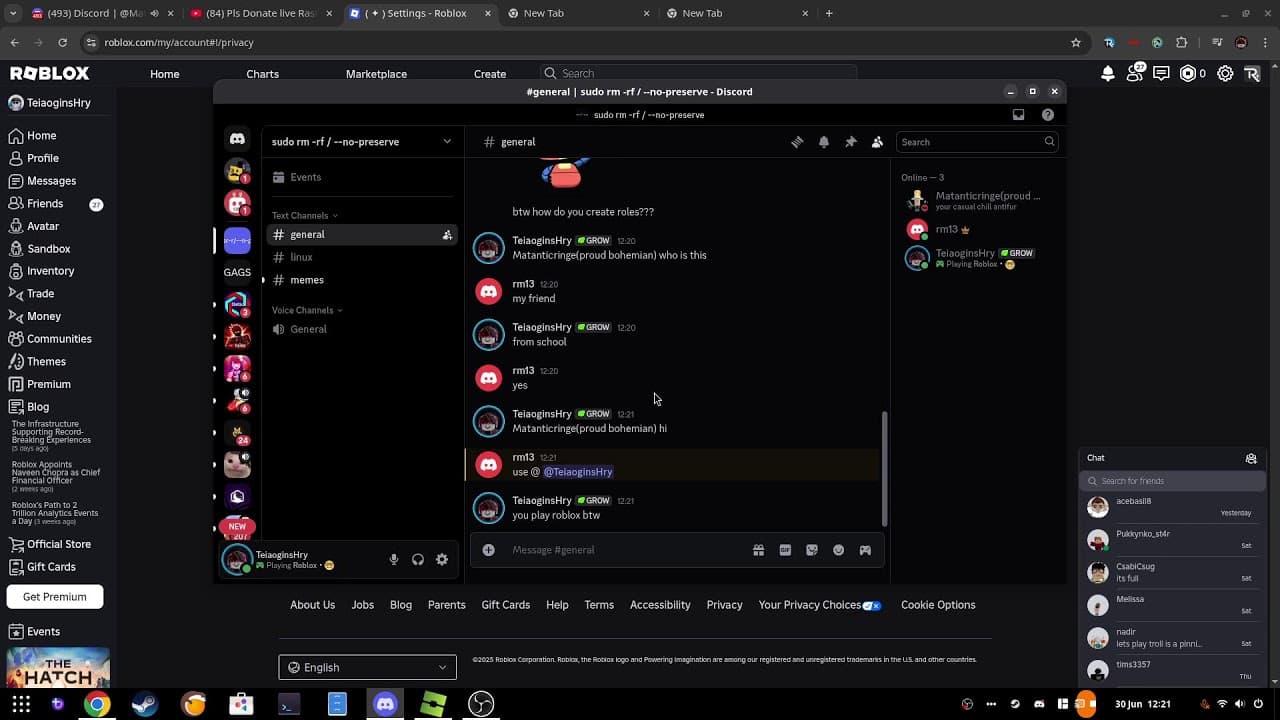Open the English language dropdown

[x=367, y=667]
